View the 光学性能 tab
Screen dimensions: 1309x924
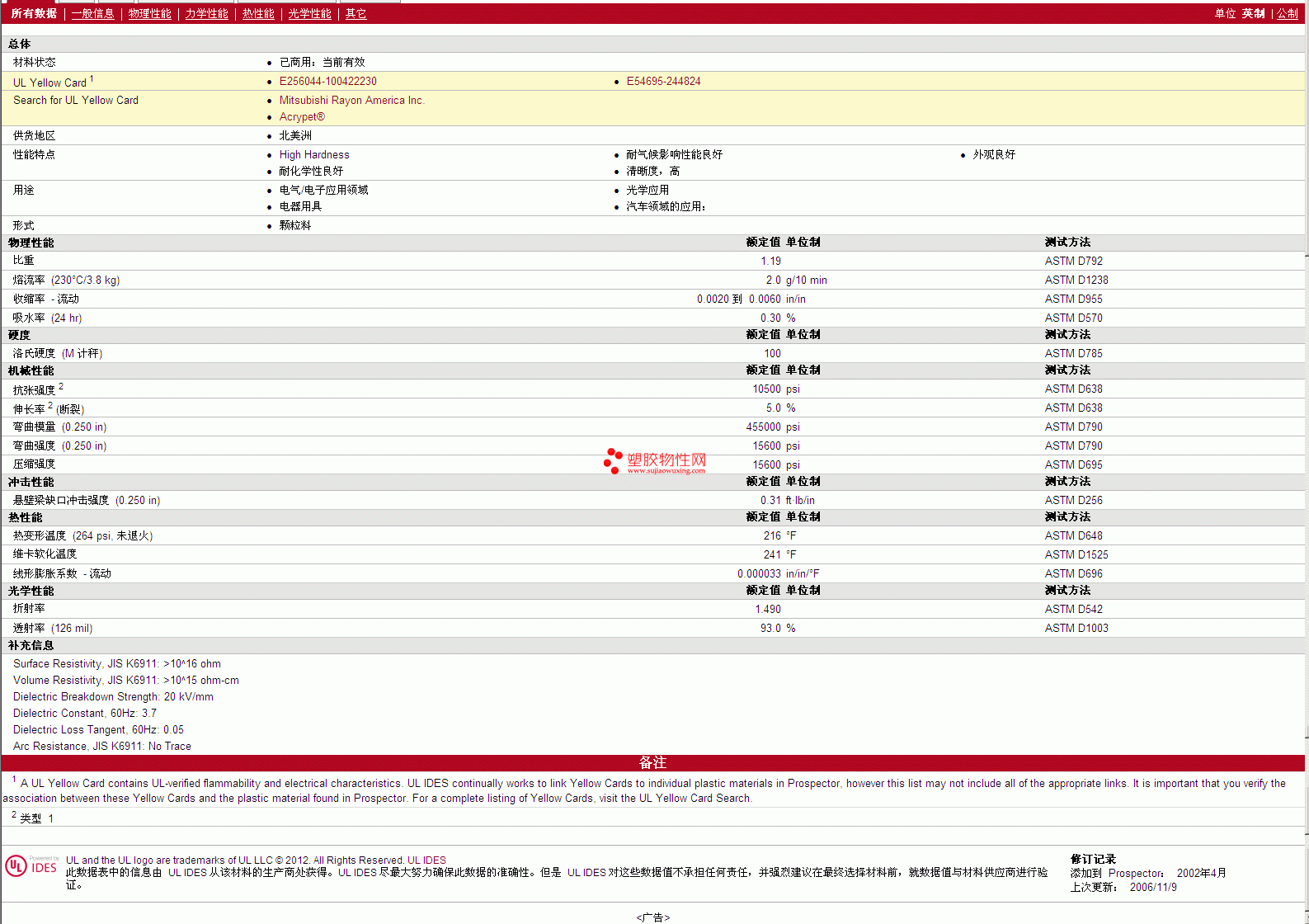click(309, 14)
